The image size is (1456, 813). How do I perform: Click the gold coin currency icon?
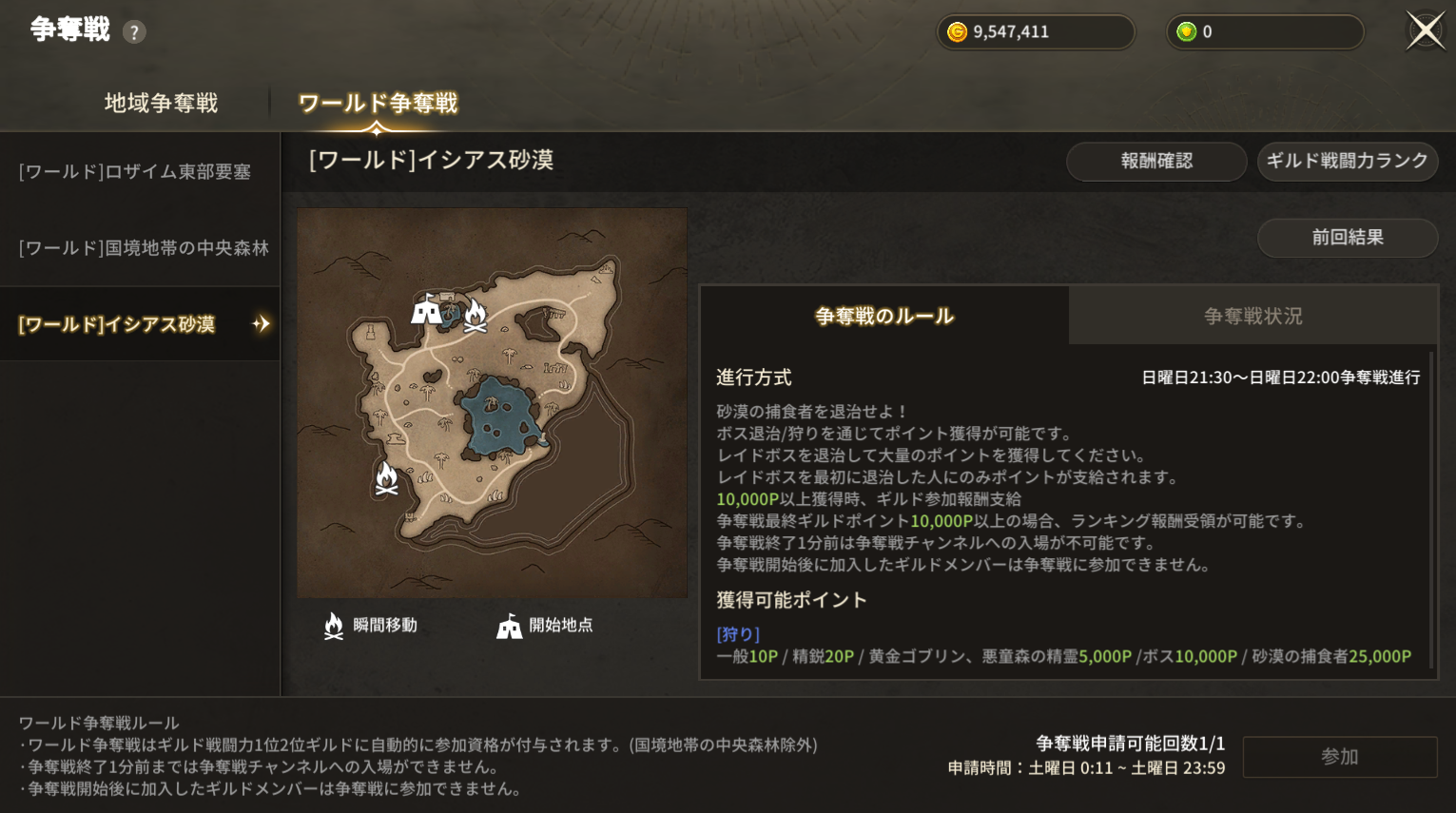click(x=957, y=32)
